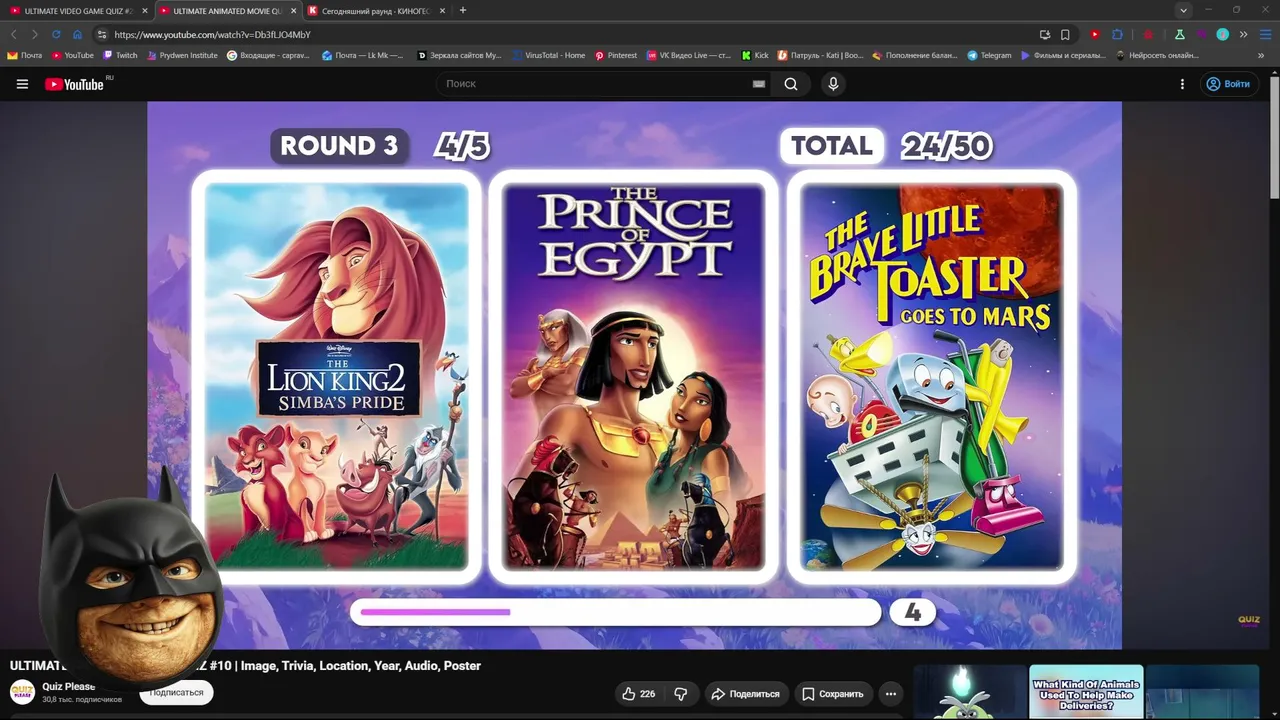The image size is (1280, 720).
Task: Open the Почта bookmark
Action: point(25,55)
